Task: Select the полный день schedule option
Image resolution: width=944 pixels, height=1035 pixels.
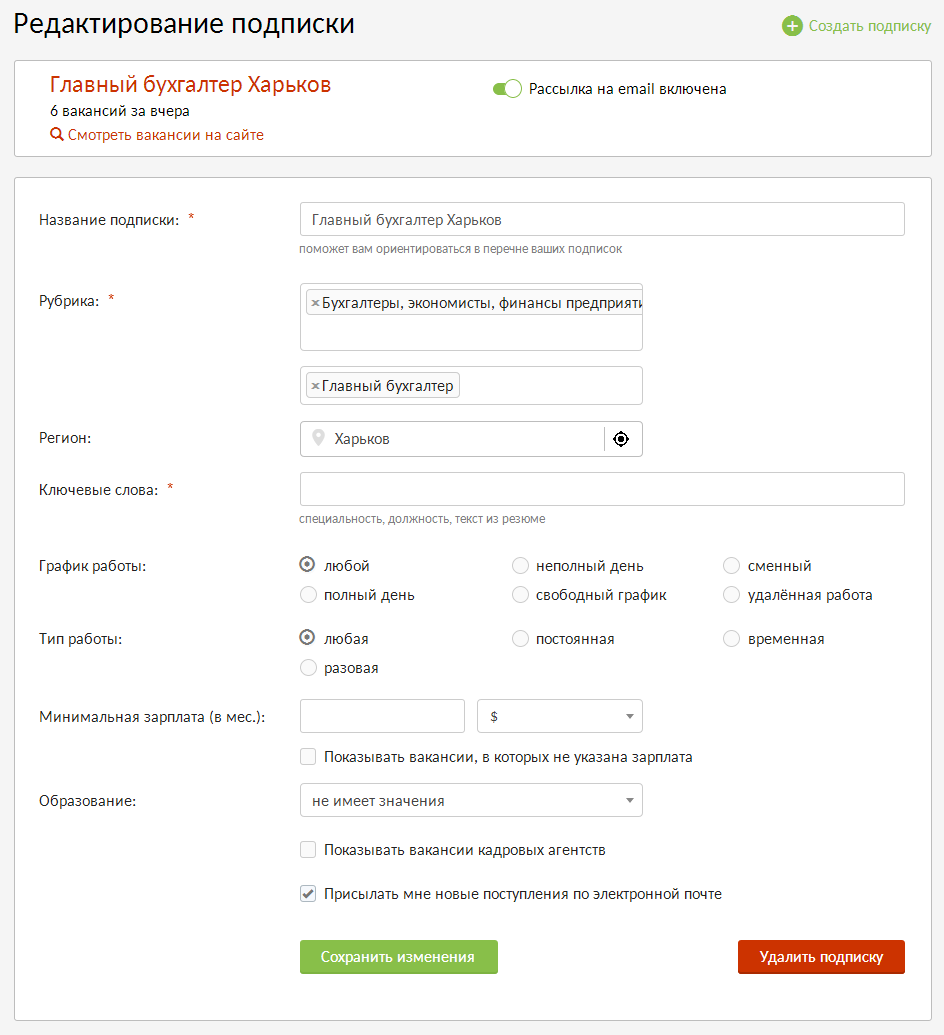Action: point(308,595)
